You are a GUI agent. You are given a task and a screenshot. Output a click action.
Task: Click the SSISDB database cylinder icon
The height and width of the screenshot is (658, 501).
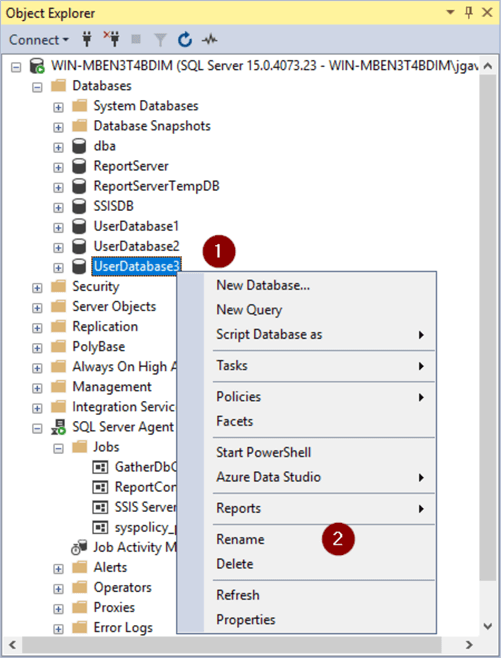(79, 206)
